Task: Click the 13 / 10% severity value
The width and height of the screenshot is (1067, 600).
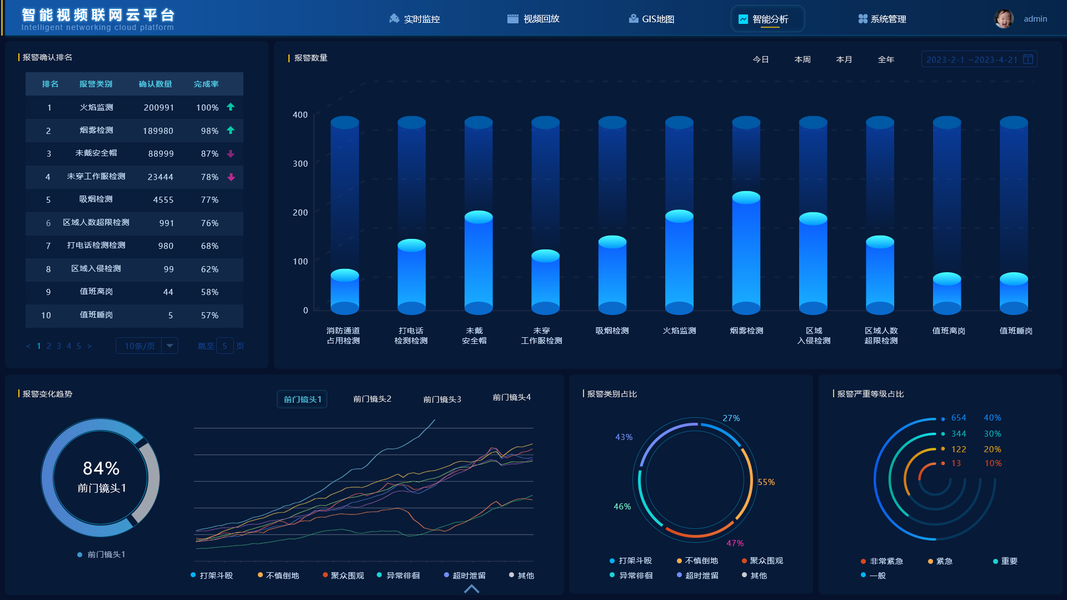Action: (975, 463)
